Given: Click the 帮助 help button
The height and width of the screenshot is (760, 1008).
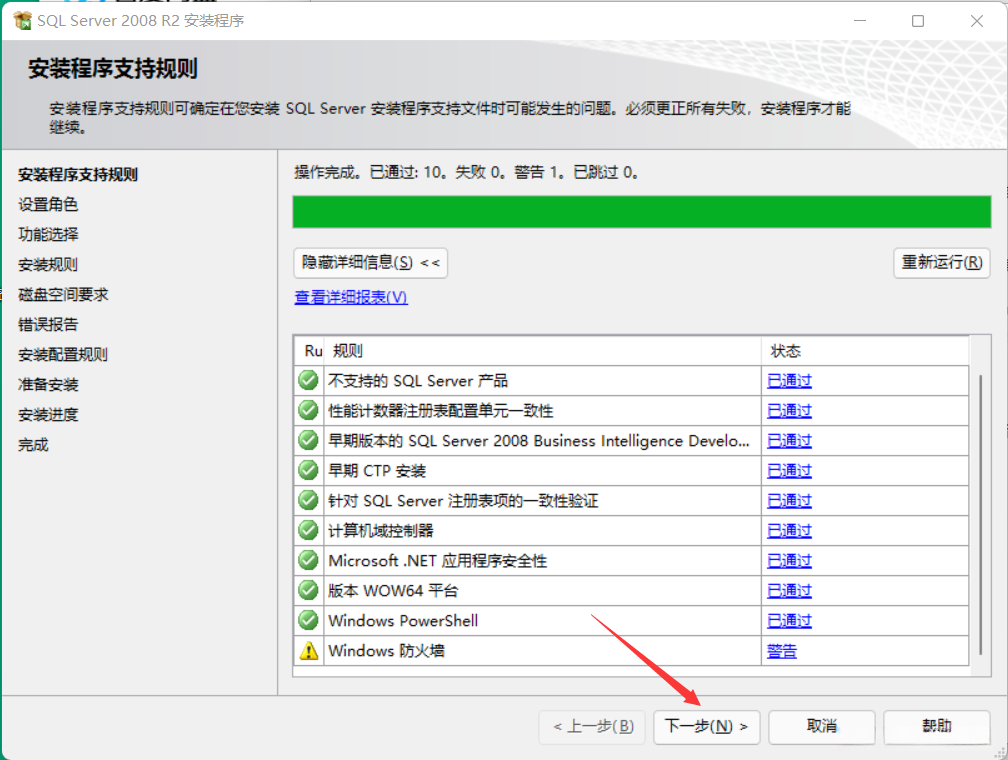Looking at the screenshot, I should pos(937,727).
